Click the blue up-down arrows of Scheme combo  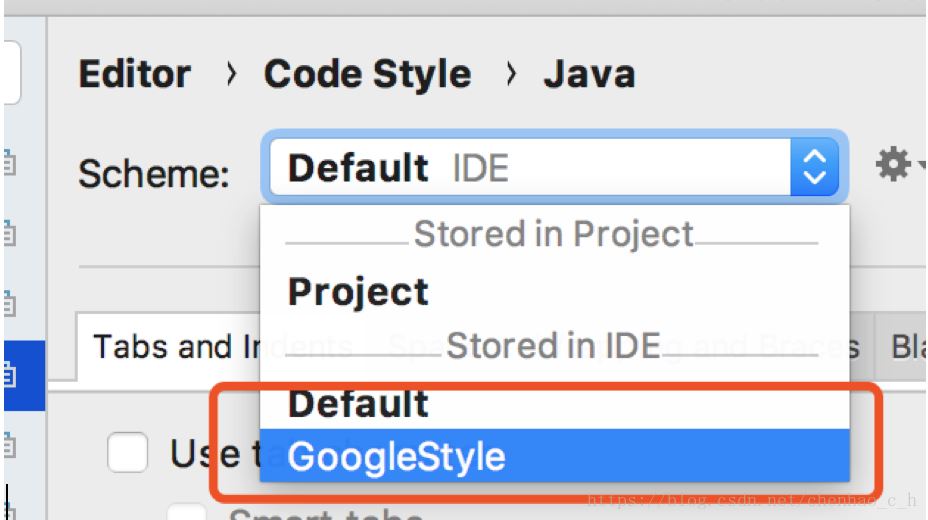[814, 168]
